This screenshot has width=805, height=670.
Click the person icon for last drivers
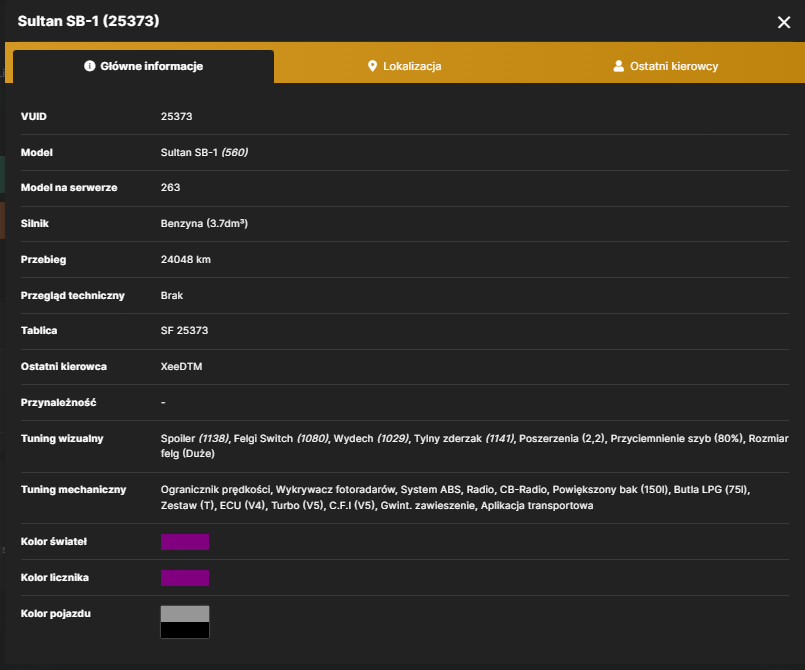click(619, 66)
